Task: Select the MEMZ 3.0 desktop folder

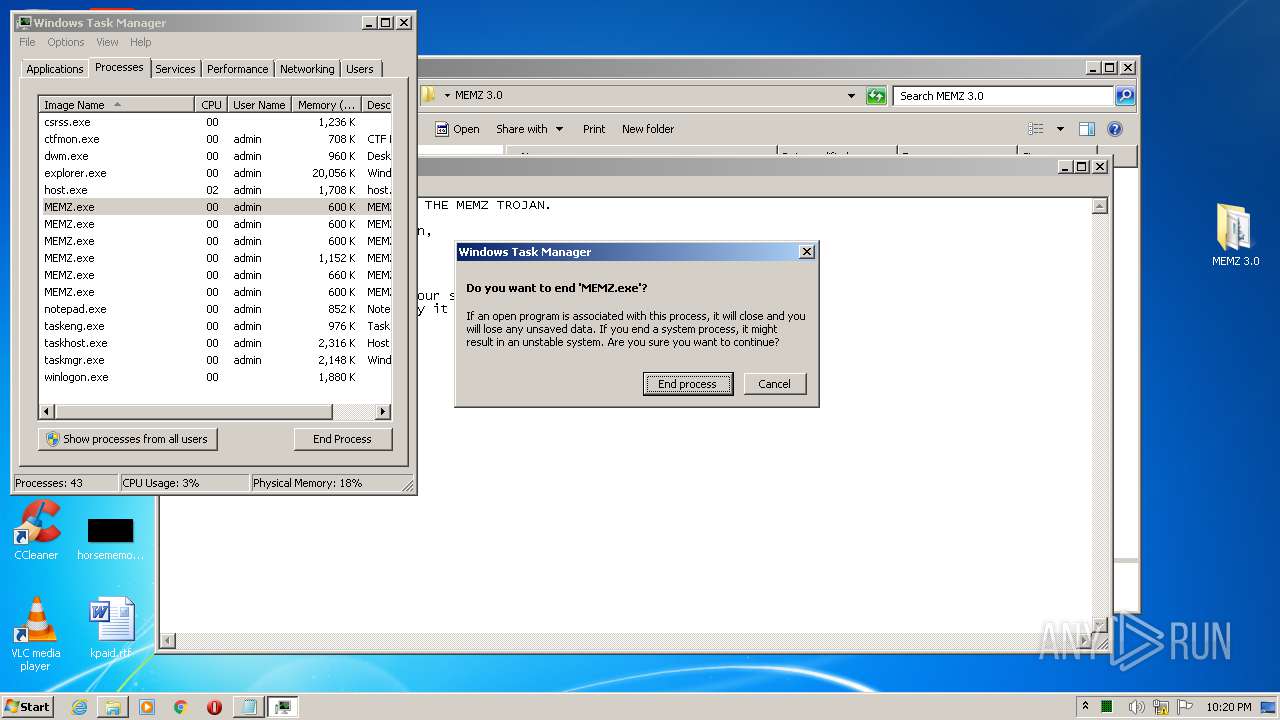Action: tap(1235, 235)
